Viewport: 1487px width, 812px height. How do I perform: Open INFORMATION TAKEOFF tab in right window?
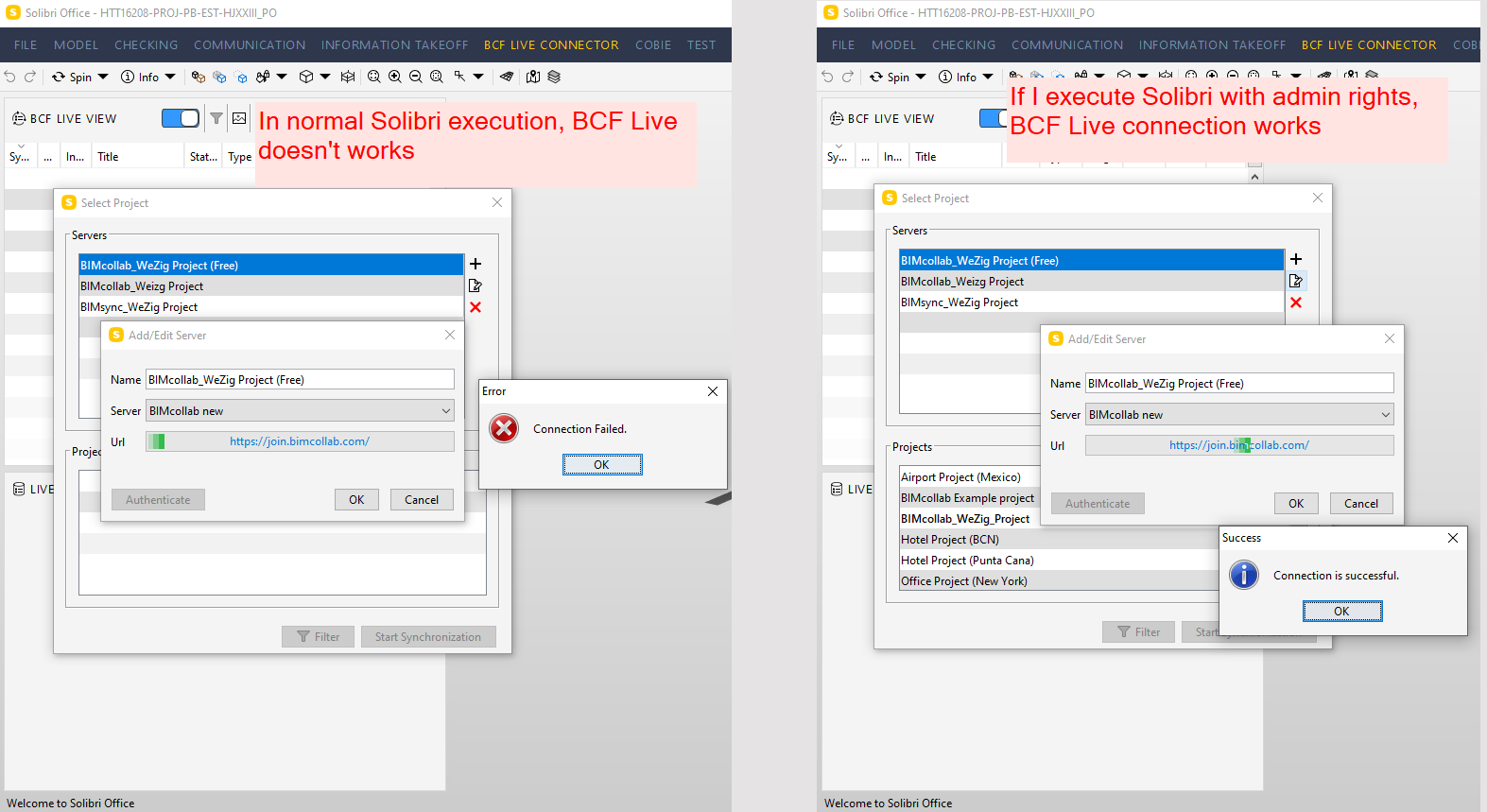pos(1212,44)
